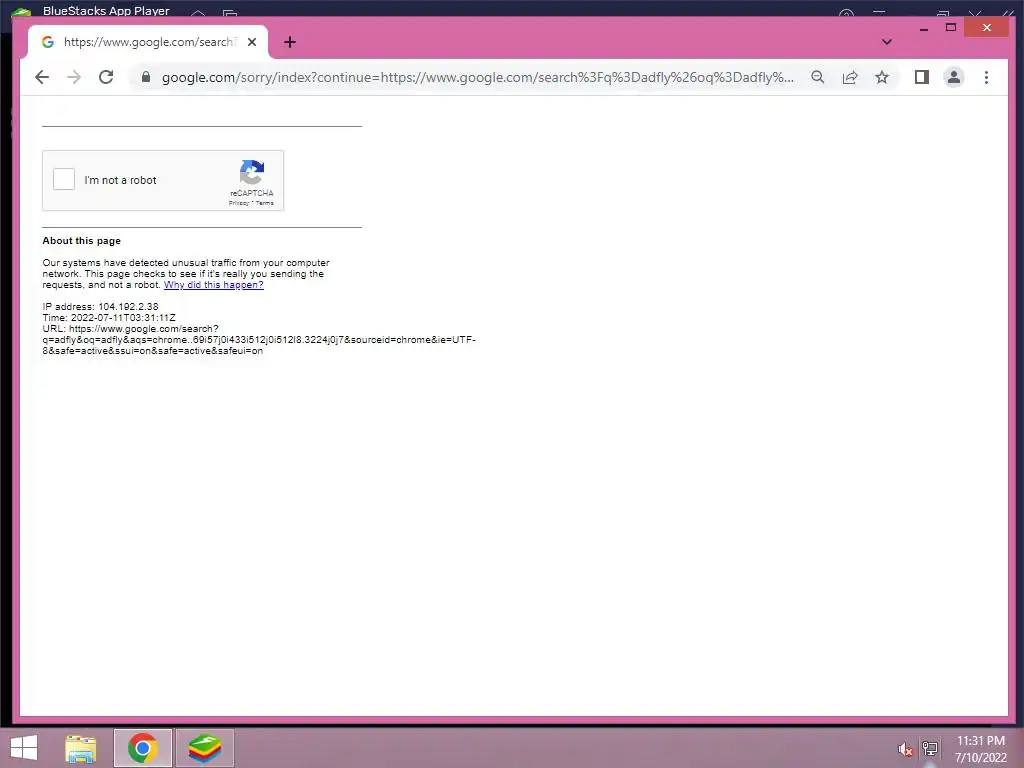Share this page using the share icon
Image resolution: width=1024 pixels, height=768 pixels.
pos(850,77)
